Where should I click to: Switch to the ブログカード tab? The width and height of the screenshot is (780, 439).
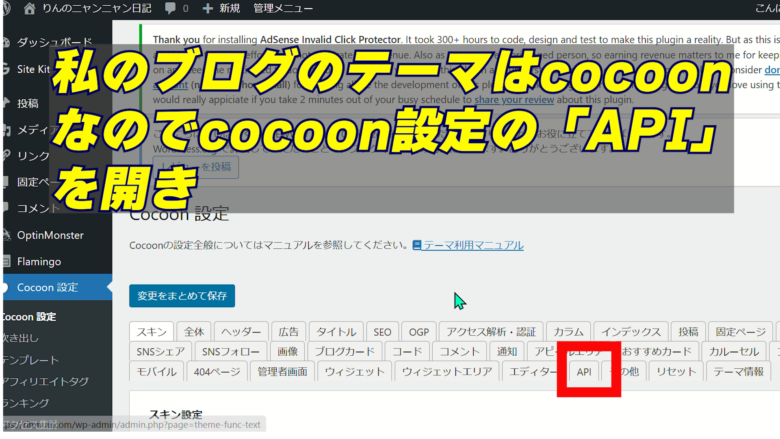pos(343,352)
